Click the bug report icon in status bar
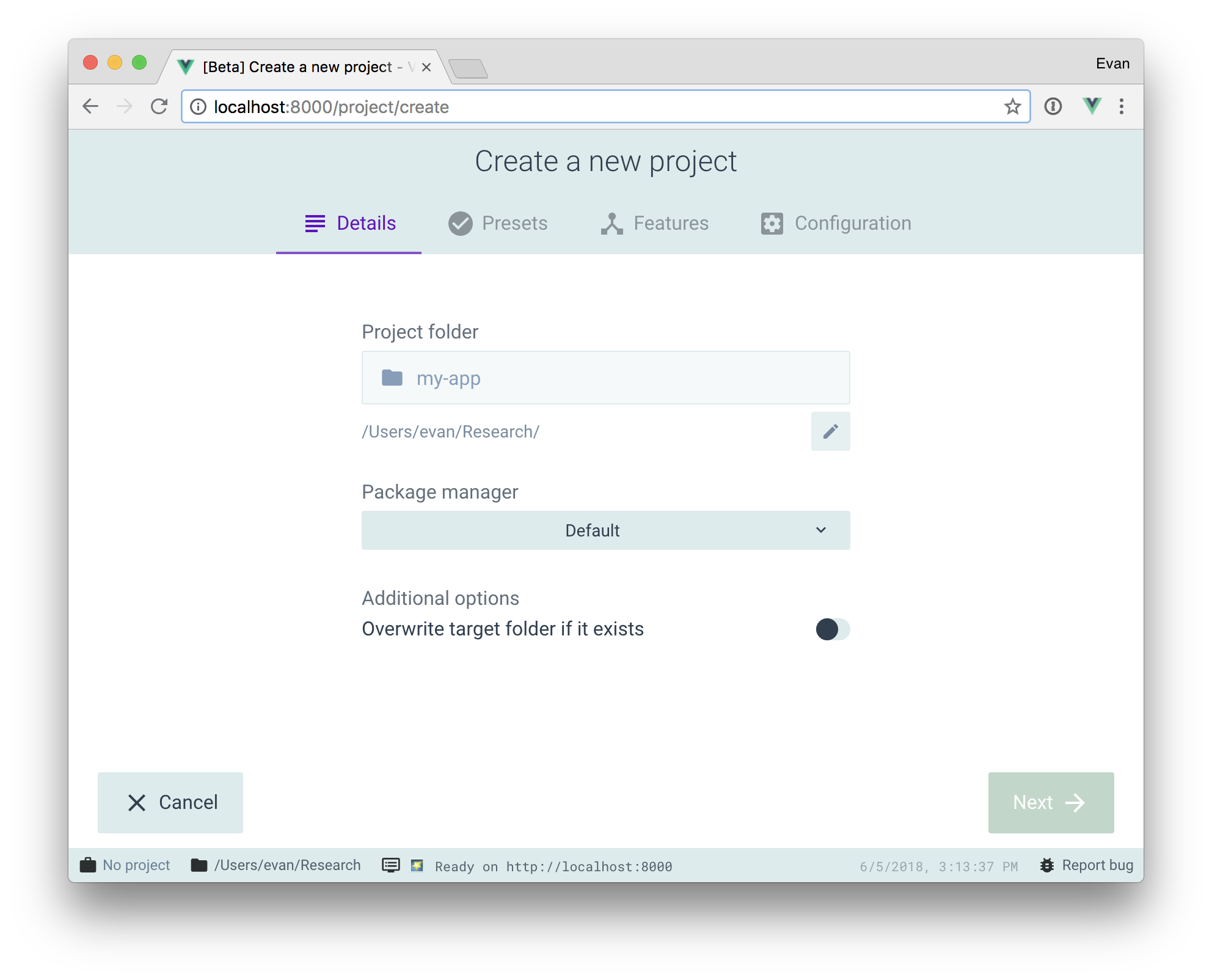This screenshot has width=1212, height=980. click(x=1048, y=864)
